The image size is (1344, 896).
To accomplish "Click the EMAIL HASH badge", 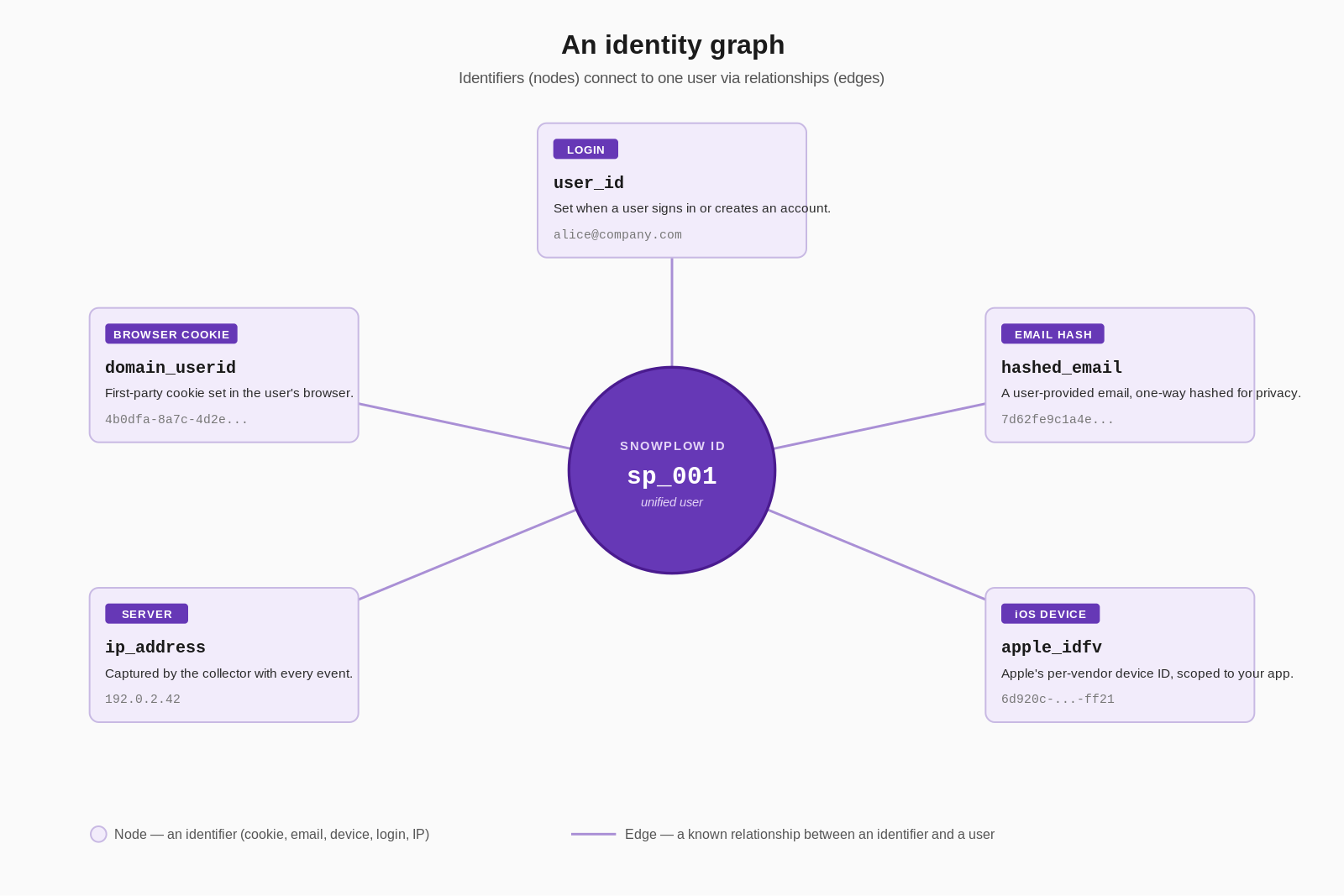I will click(1053, 333).
